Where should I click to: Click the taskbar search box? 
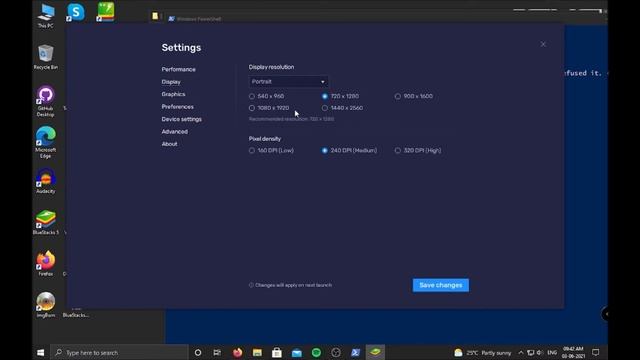[x=119, y=353]
